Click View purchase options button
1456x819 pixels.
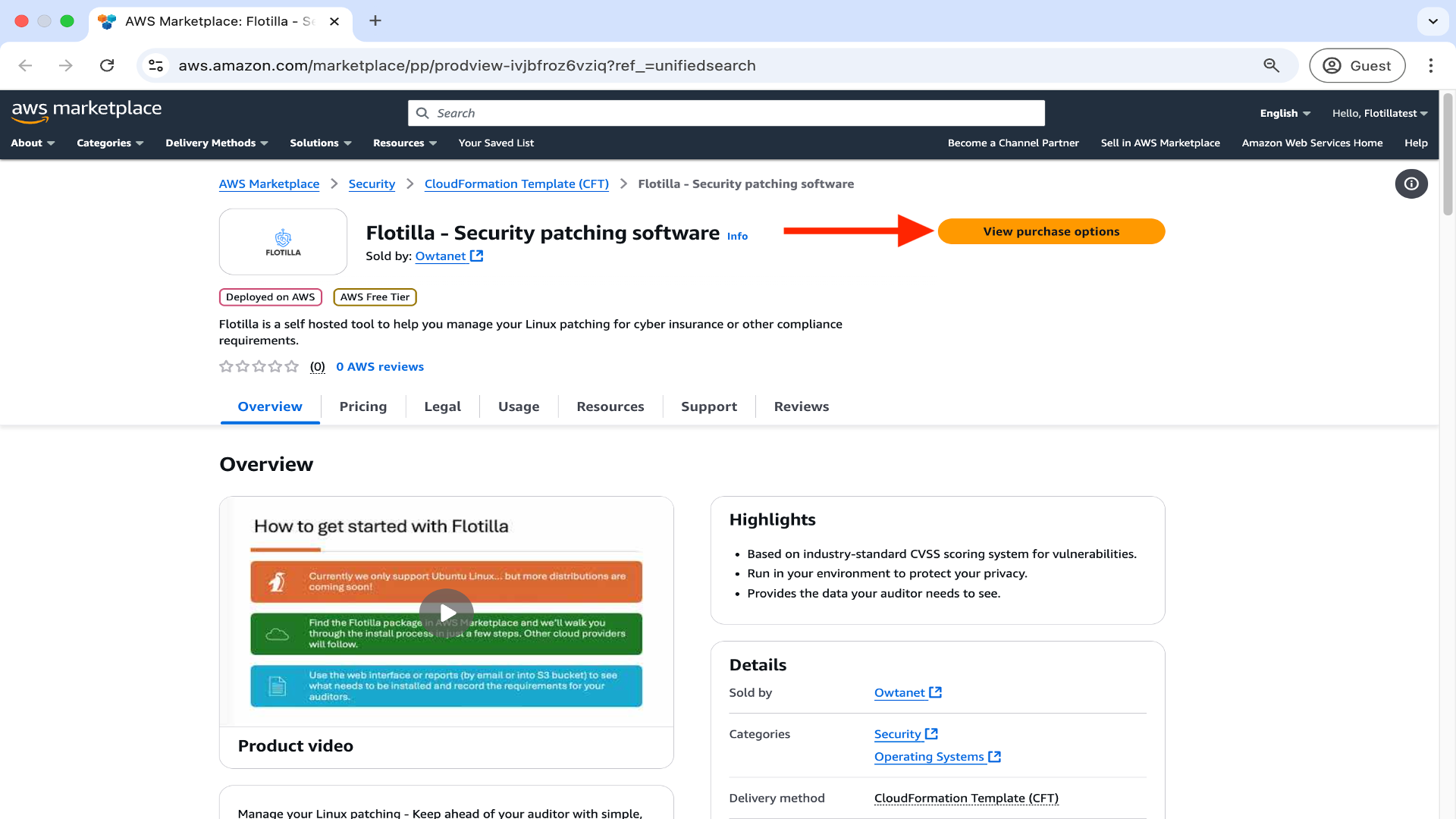pyautogui.click(x=1051, y=231)
